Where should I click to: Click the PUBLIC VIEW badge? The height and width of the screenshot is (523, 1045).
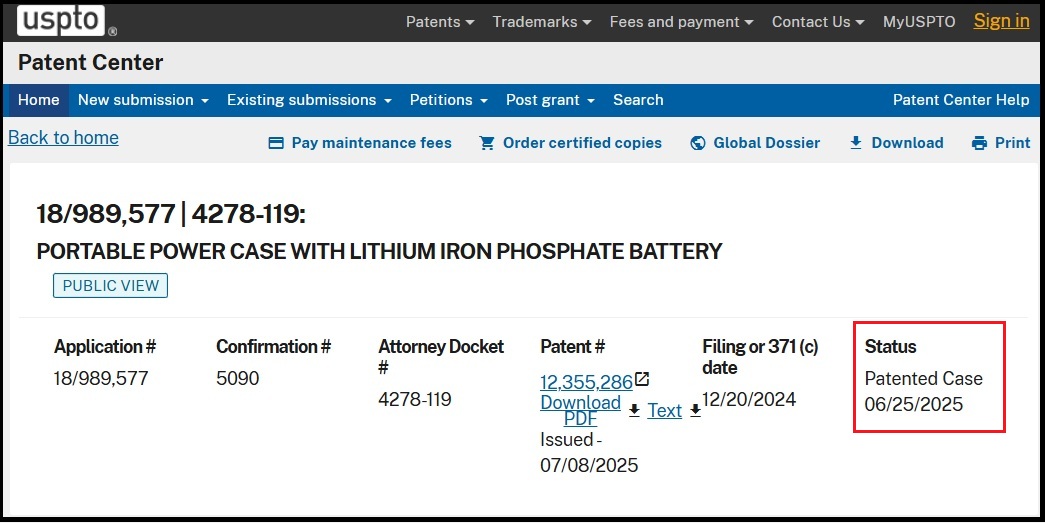point(111,286)
